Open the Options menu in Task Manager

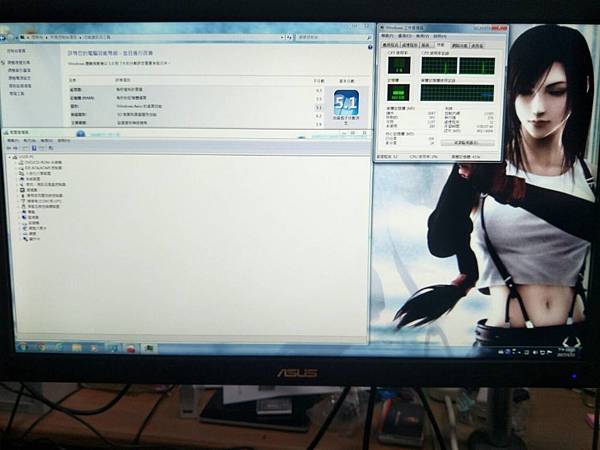tap(405, 36)
